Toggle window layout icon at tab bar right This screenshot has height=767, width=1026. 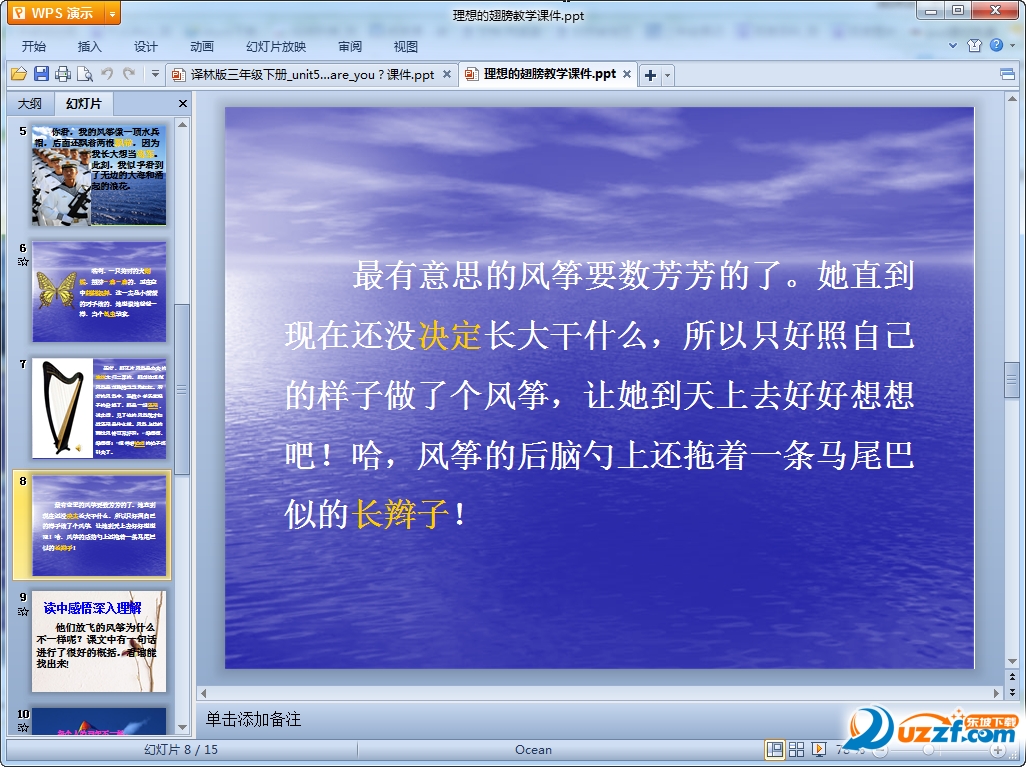click(x=1008, y=75)
